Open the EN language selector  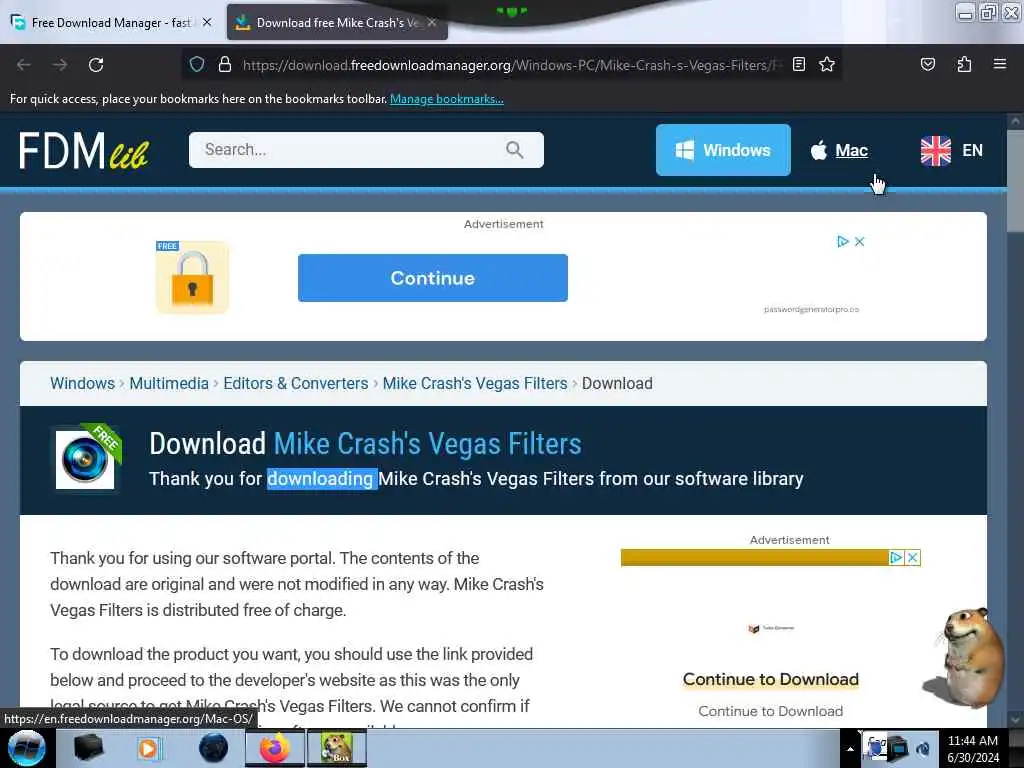[972, 150]
